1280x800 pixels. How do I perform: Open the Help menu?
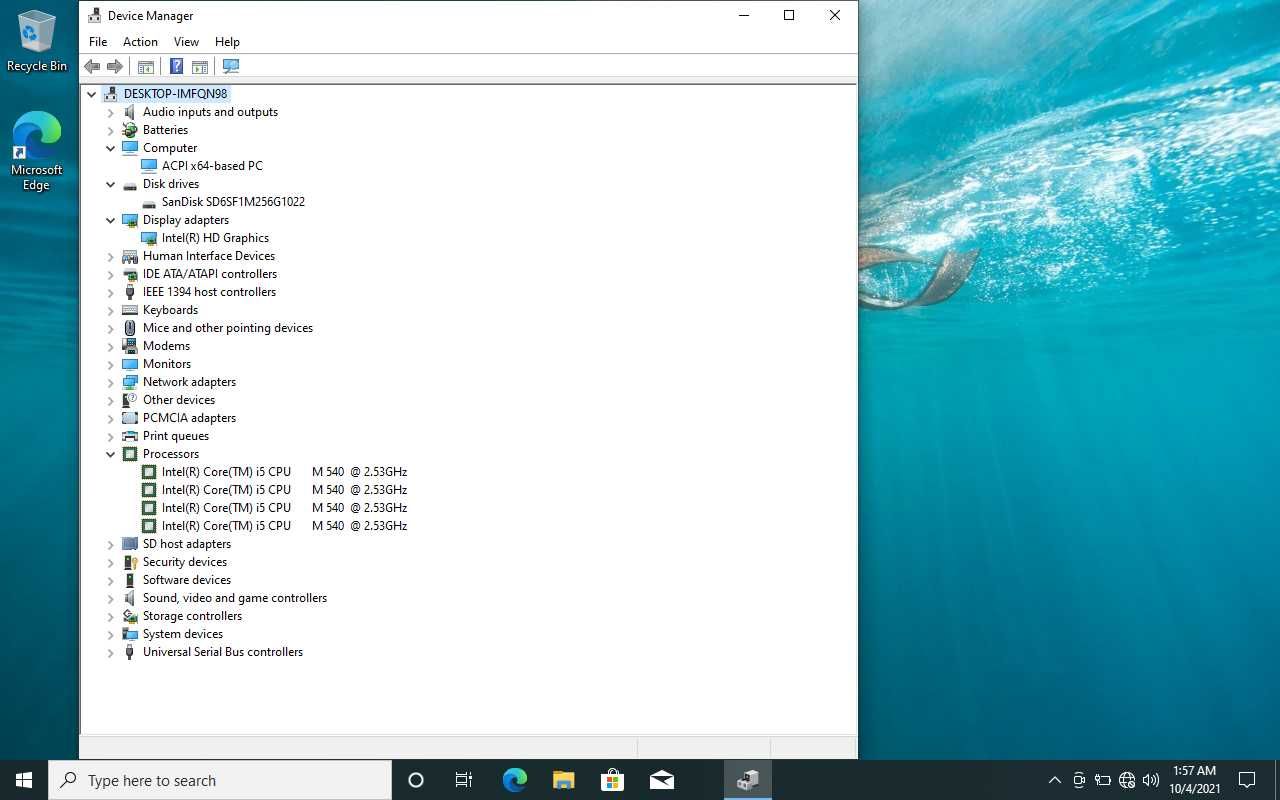[x=227, y=42]
